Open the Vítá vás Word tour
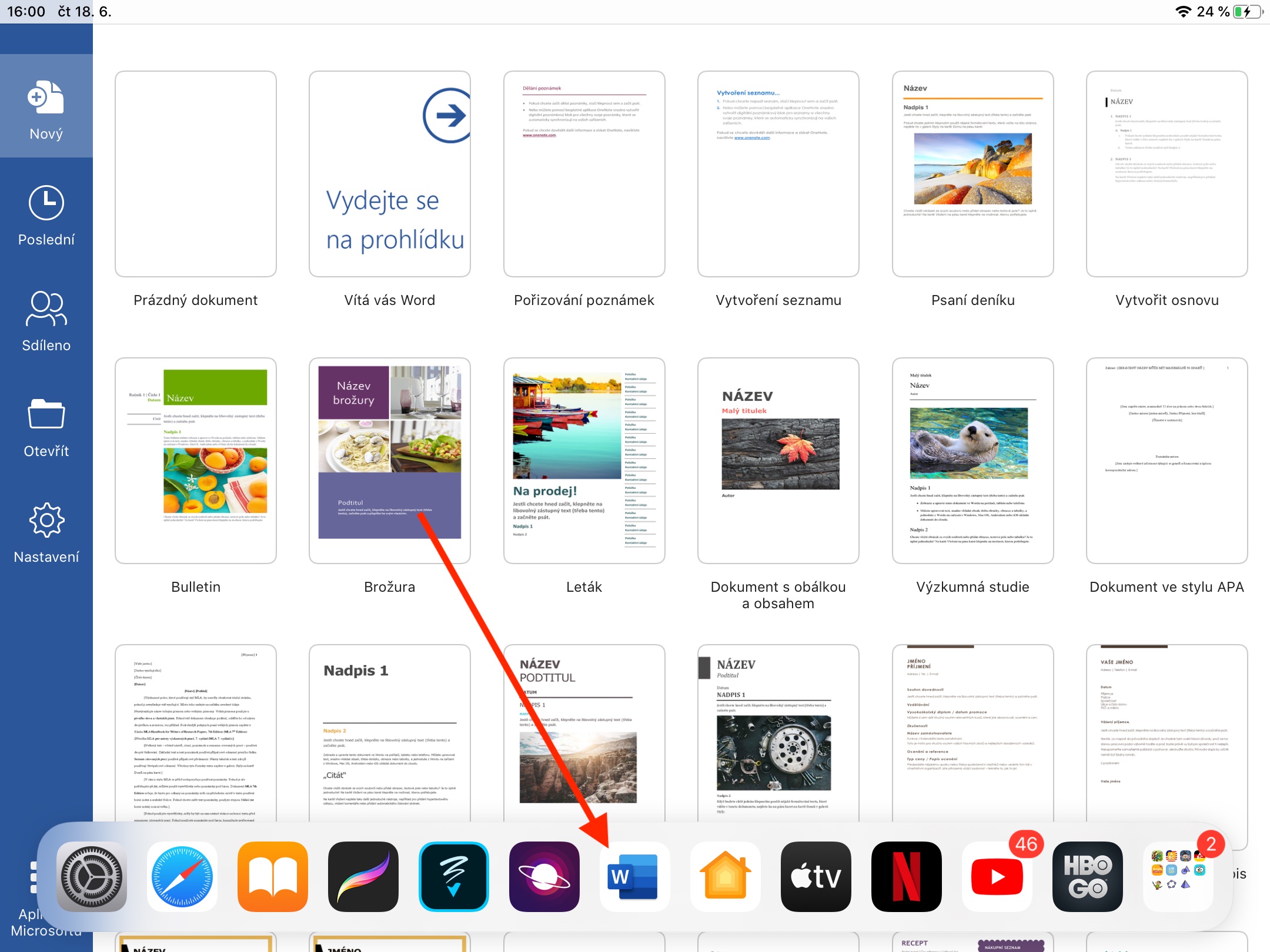1270x952 pixels. 389,174
